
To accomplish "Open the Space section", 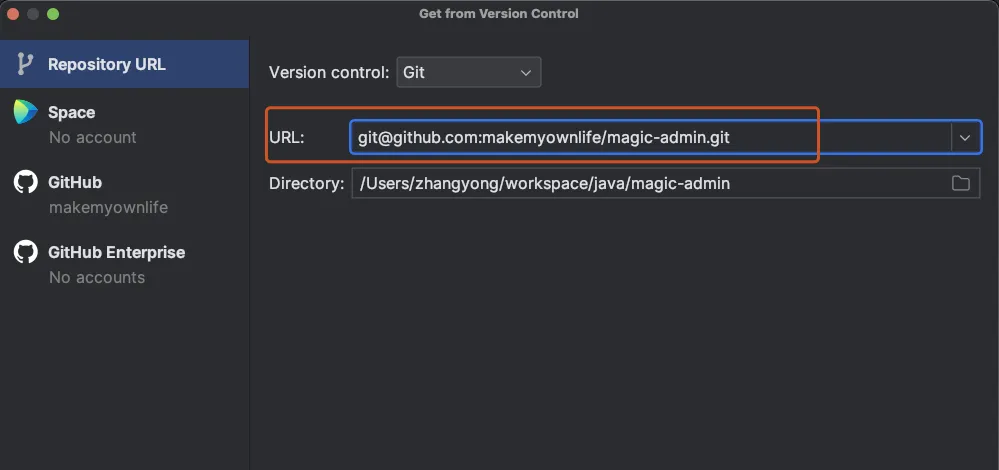I will 72,112.
